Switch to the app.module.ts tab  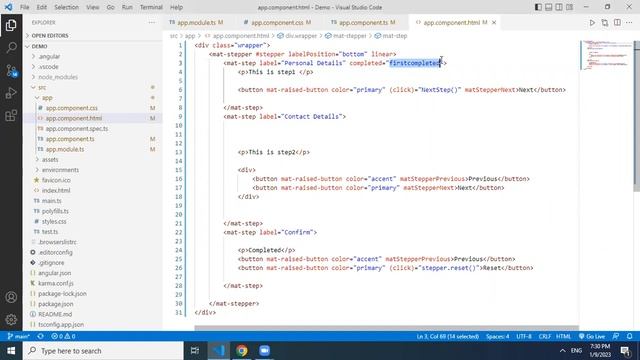click(196, 23)
